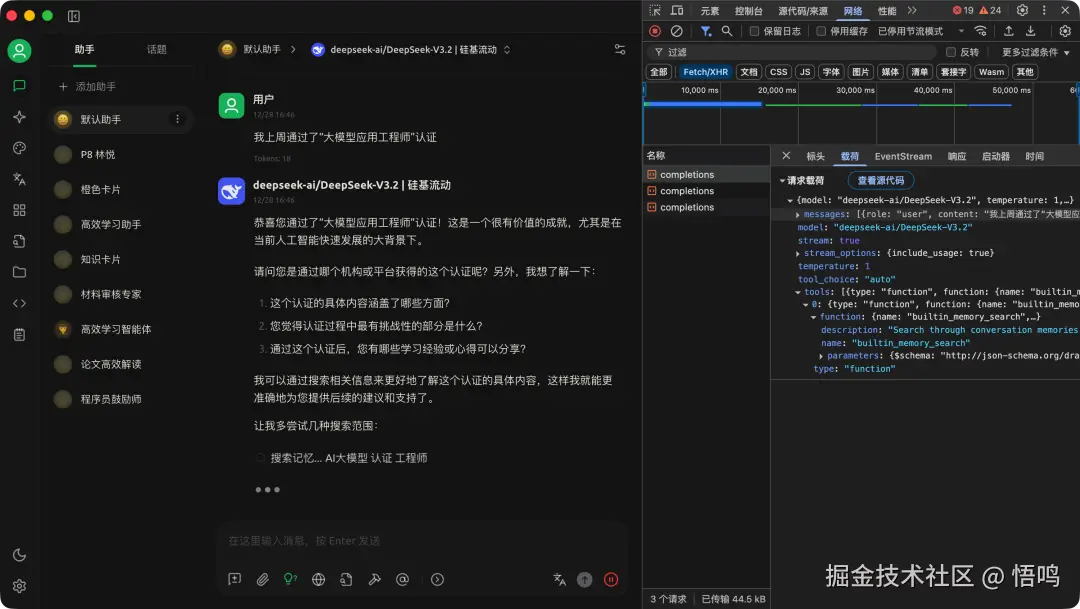Open throttling mode dropdown (已停用节流模式)
Image resolution: width=1080 pixels, height=609 pixels.
(921, 31)
